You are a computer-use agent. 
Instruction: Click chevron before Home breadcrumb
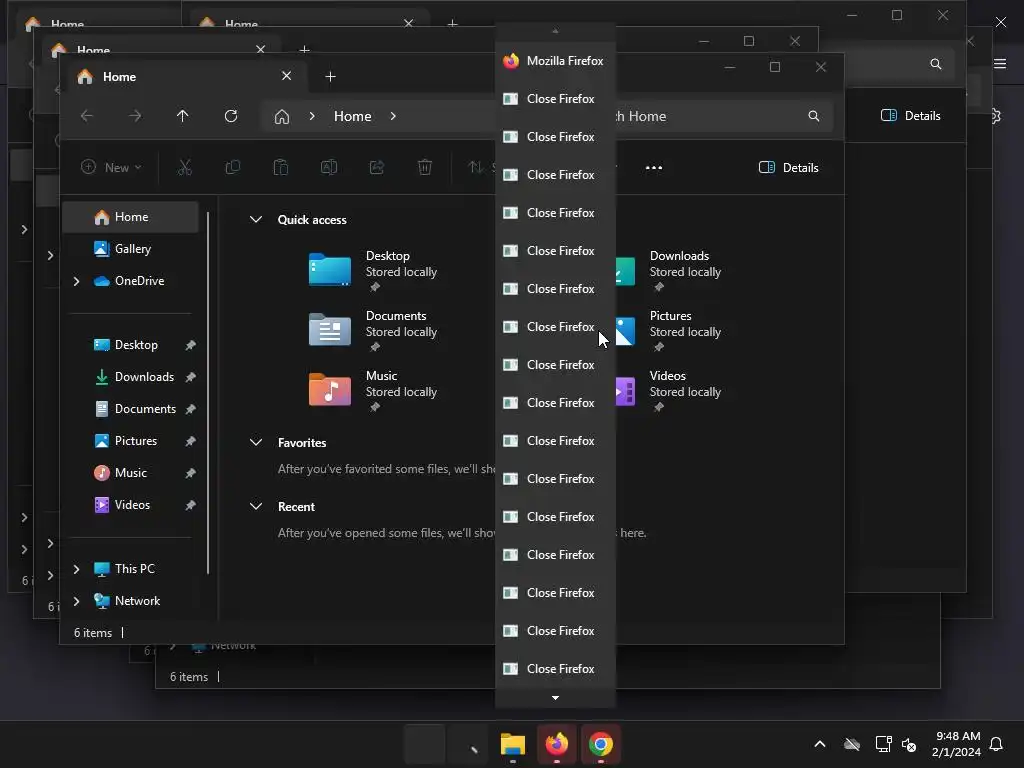pos(312,116)
